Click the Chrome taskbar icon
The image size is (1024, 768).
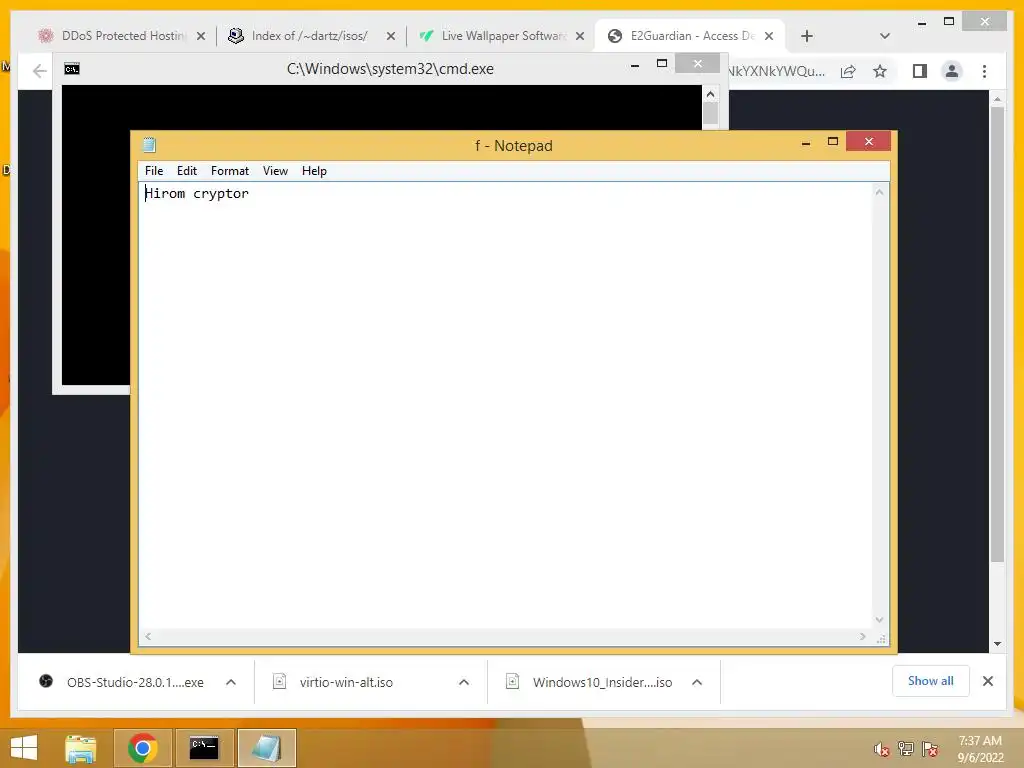coord(142,748)
